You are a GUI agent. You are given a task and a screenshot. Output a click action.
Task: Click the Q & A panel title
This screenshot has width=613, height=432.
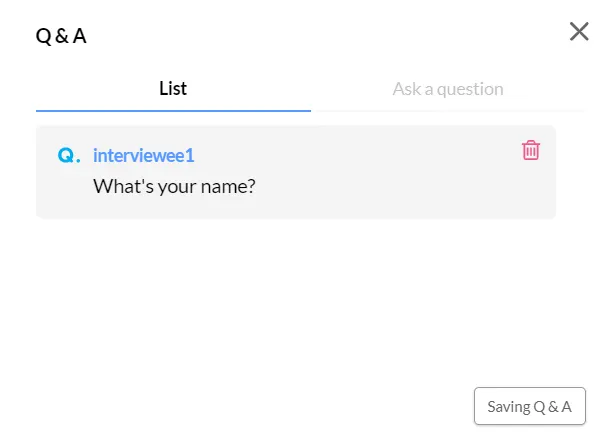61,36
